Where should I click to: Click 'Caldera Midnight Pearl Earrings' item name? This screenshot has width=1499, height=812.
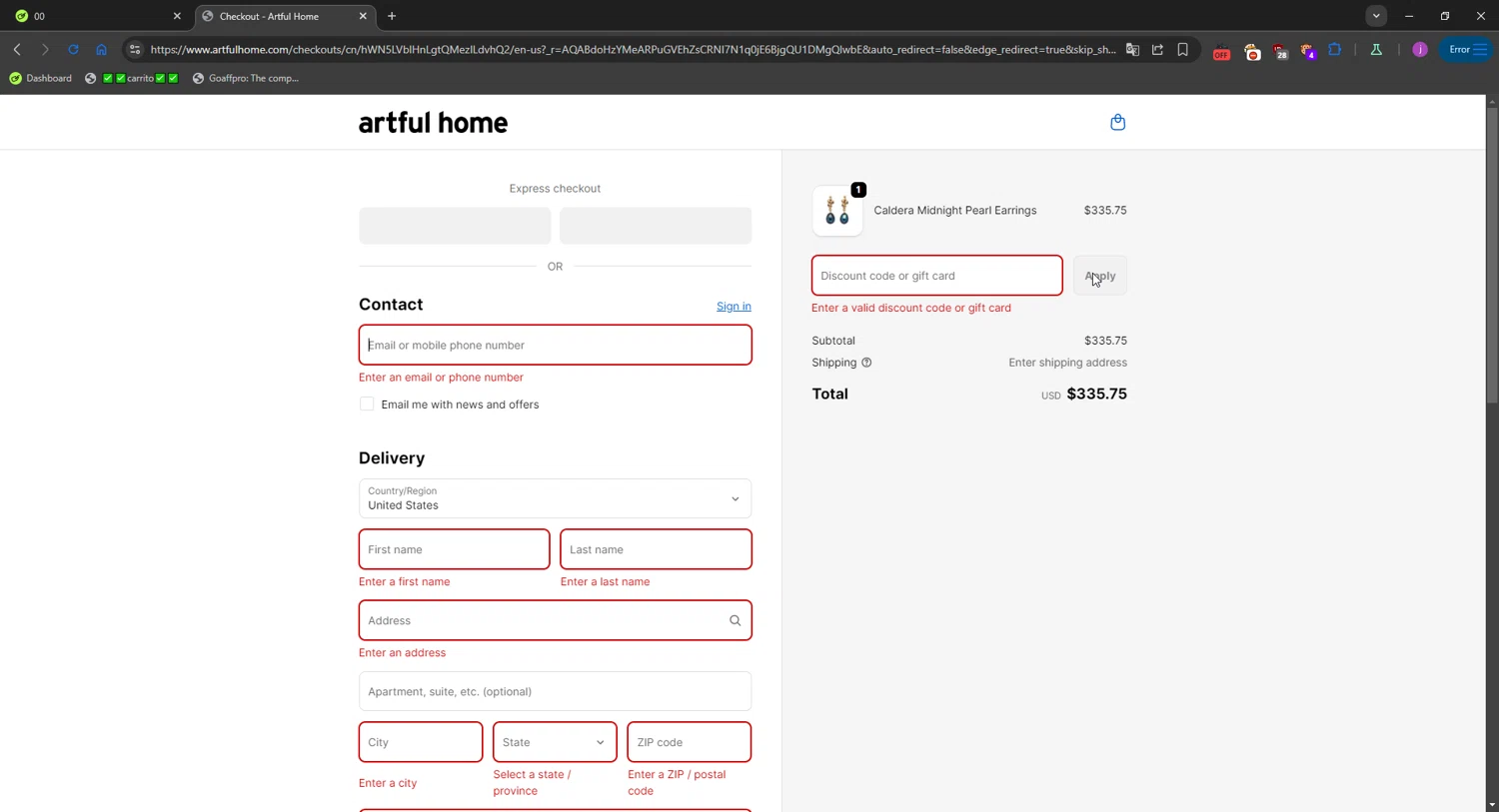pyautogui.click(x=954, y=211)
